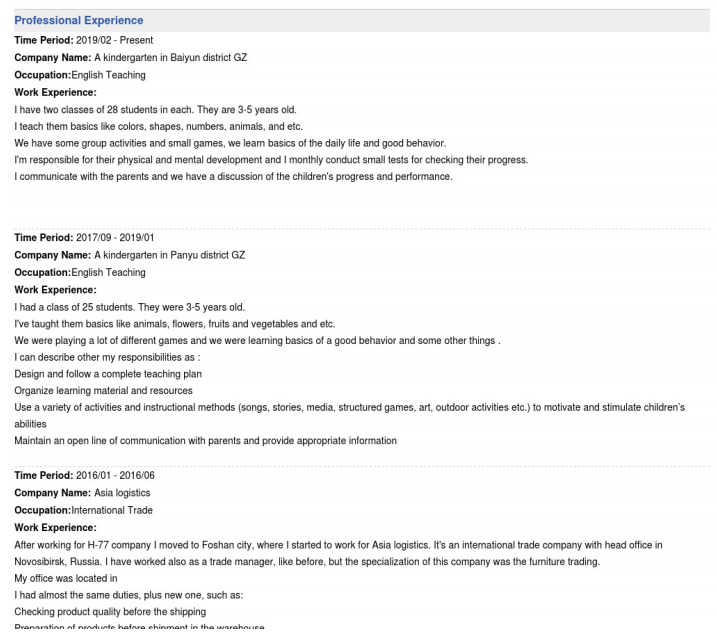Click the line about monthly small tests
Image resolution: width=717 pixels, height=643 pixels.
(270, 160)
